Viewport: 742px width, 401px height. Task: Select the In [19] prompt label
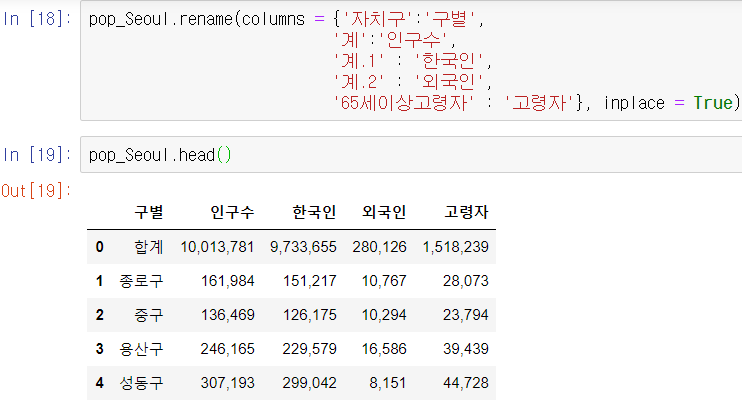click(37, 155)
